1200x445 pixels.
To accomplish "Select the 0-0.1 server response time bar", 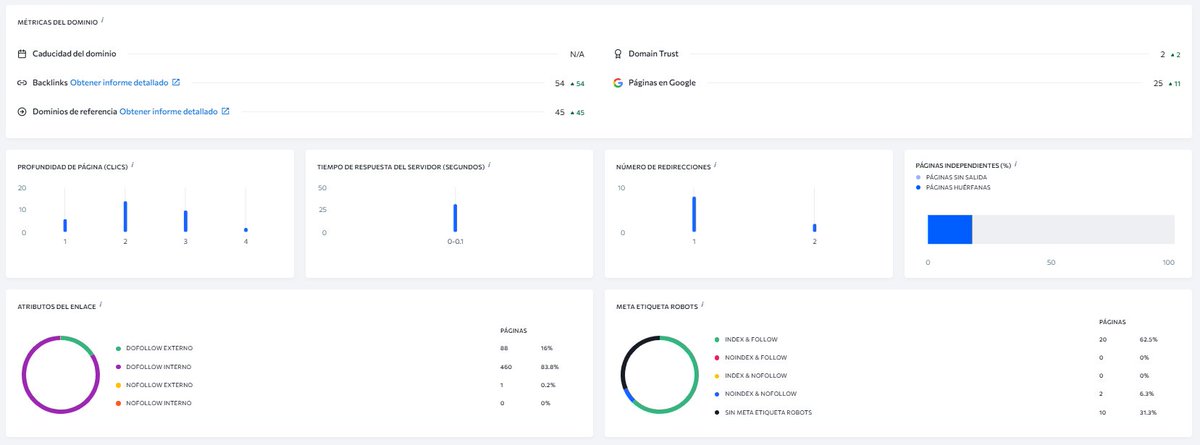I will pos(455,218).
